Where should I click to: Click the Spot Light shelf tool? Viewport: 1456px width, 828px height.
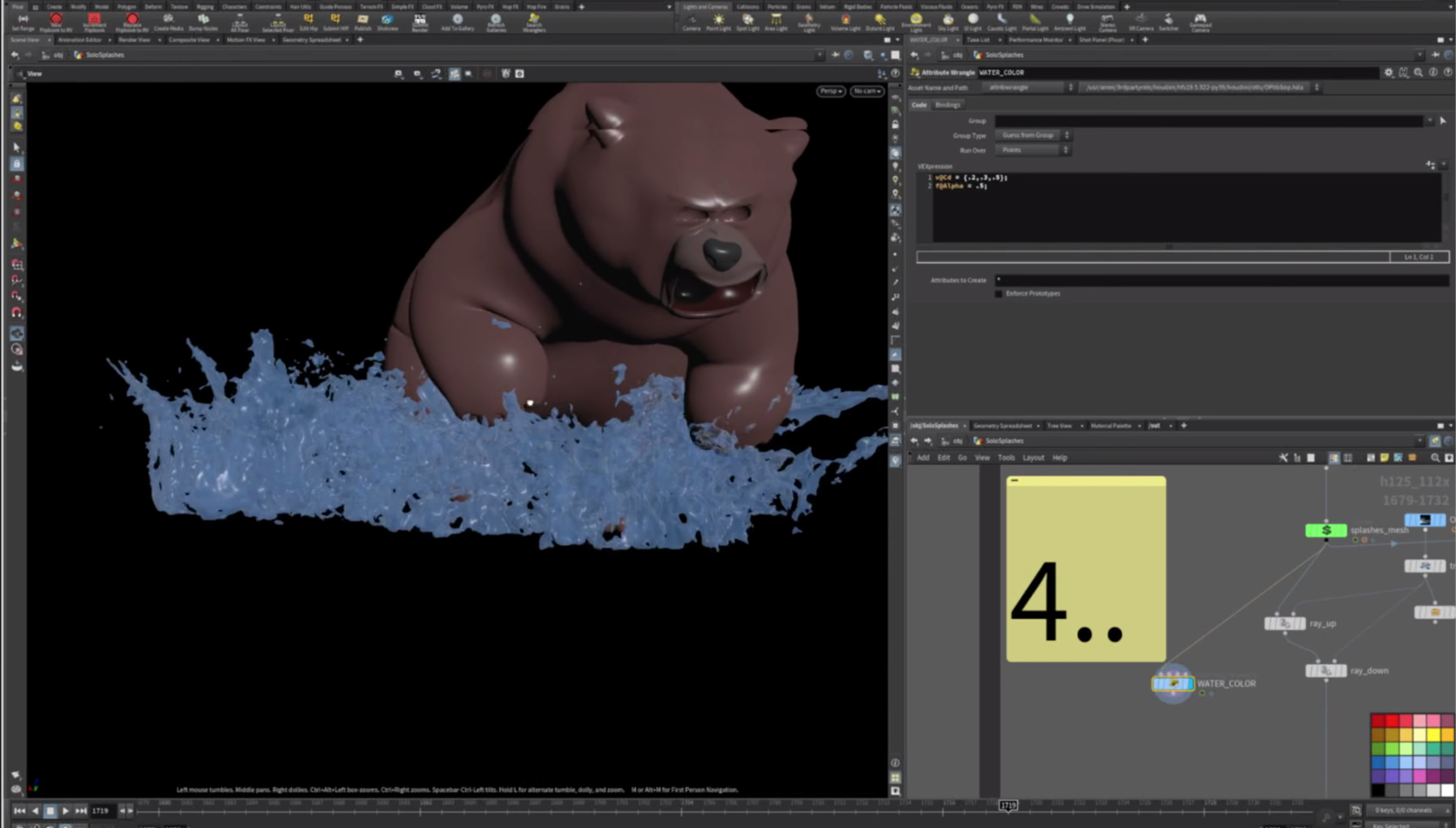[x=748, y=22]
